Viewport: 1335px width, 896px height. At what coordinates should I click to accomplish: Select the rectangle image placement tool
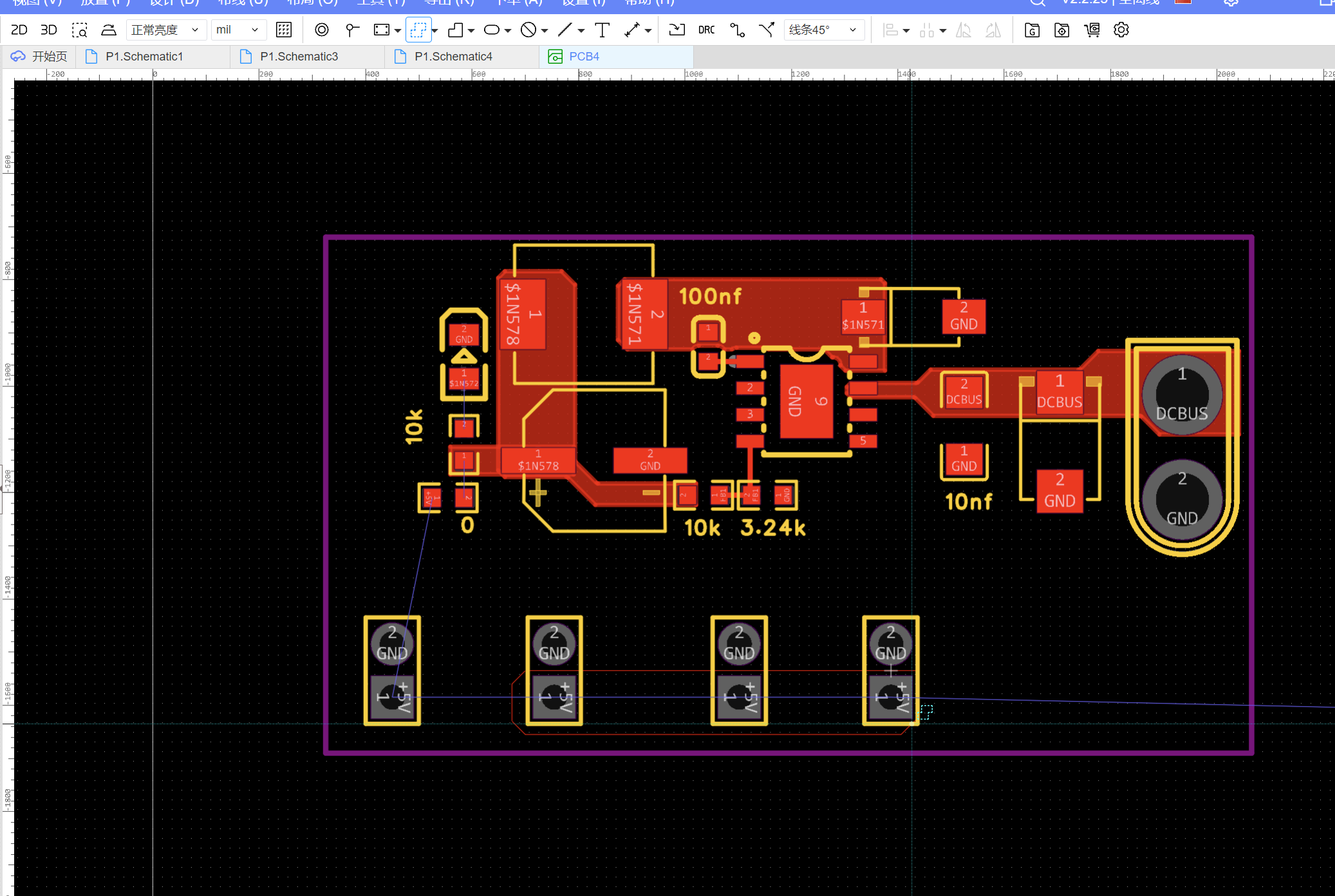tap(382, 30)
